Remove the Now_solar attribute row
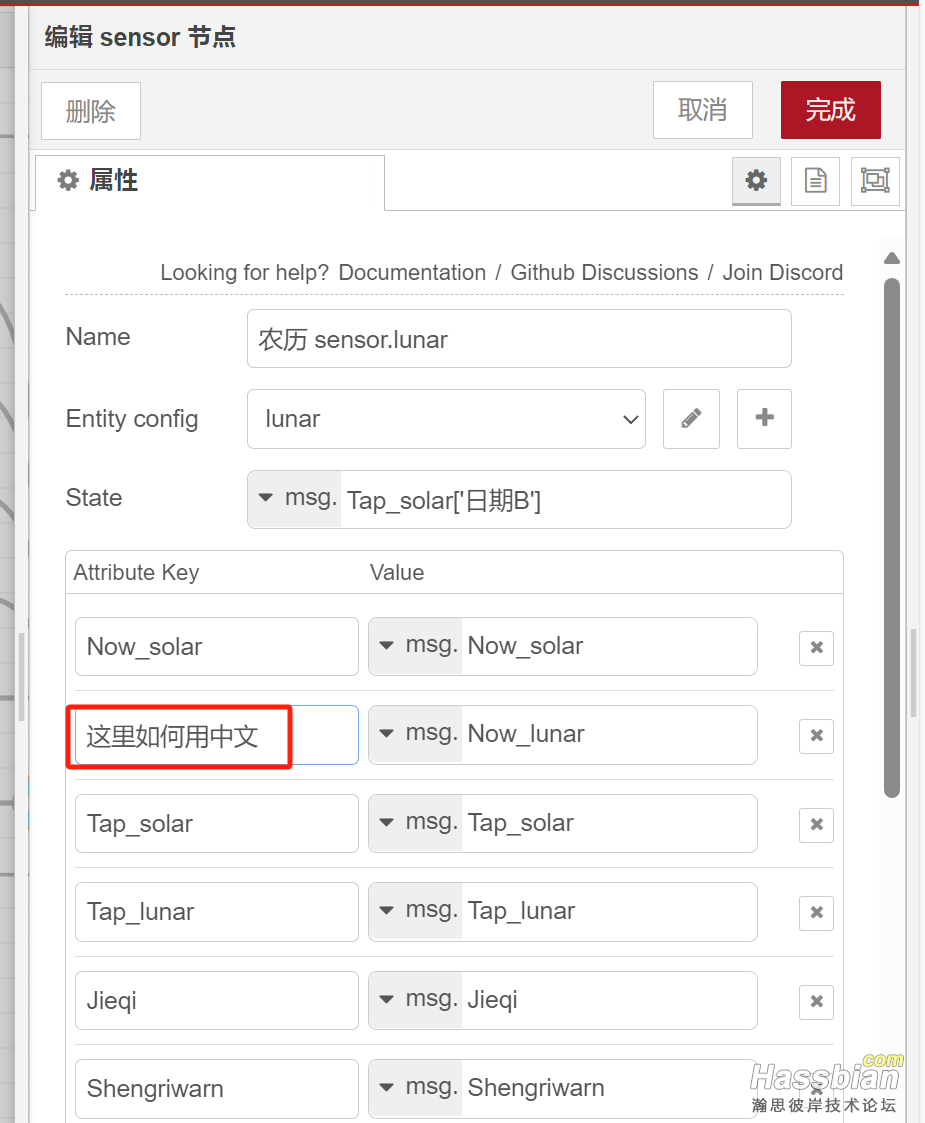The image size is (925, 1123). pos(816,647)
